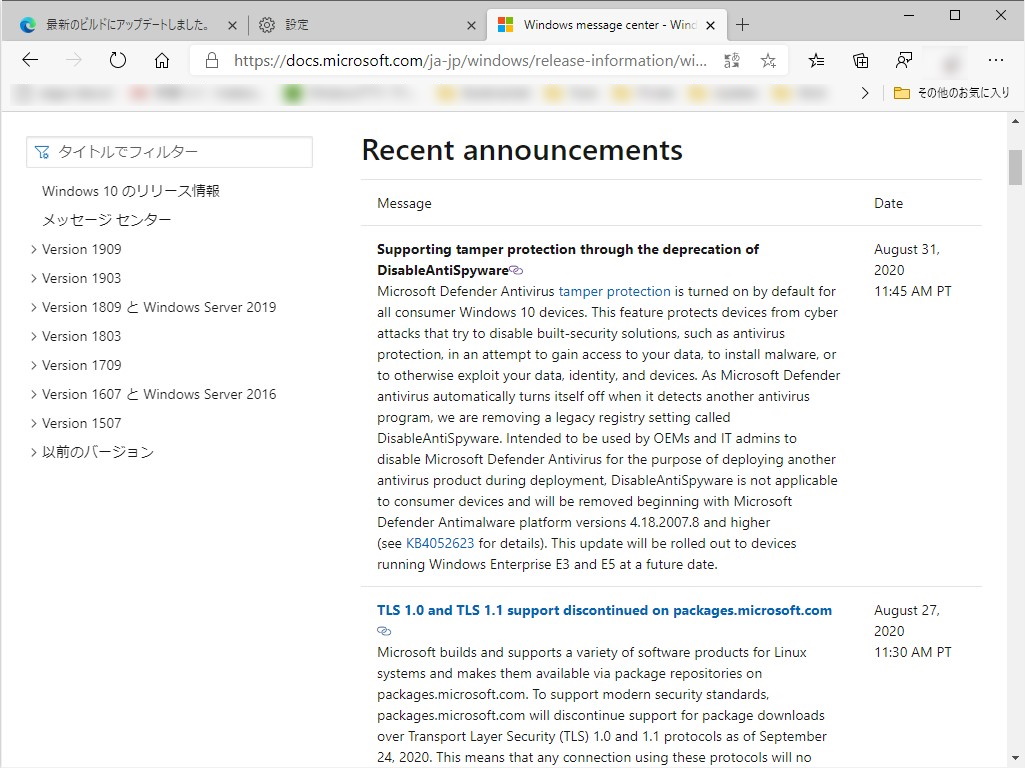1025x768 pixels.
Task: Show more favorites bar items chevron
Action: pos(865,93)
